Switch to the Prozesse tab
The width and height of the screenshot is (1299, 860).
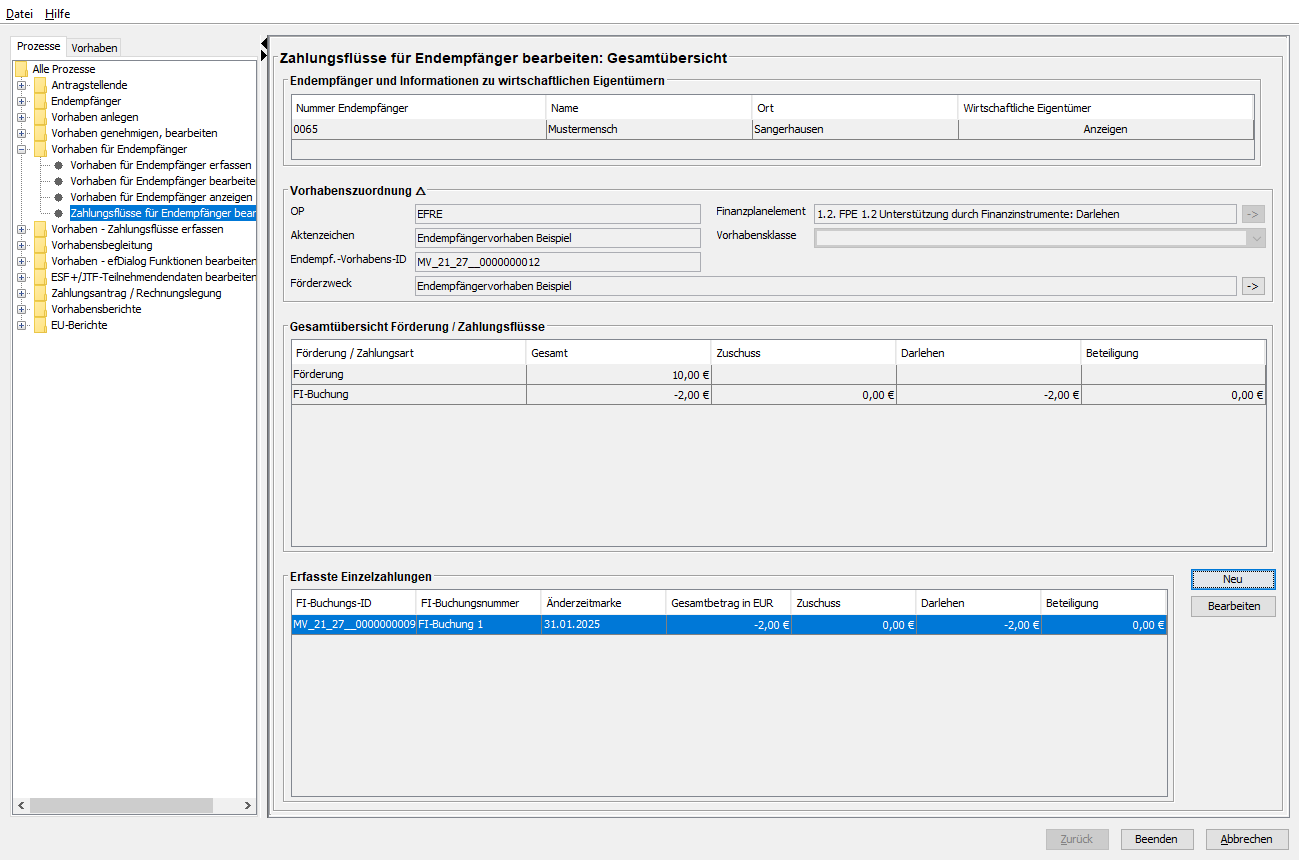39,47
